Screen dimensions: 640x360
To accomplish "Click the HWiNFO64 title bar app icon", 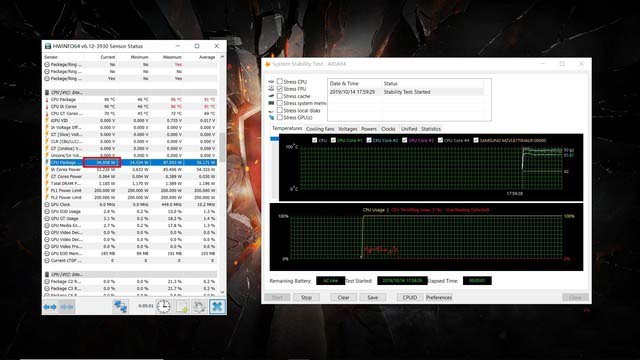I will point(48,46).
